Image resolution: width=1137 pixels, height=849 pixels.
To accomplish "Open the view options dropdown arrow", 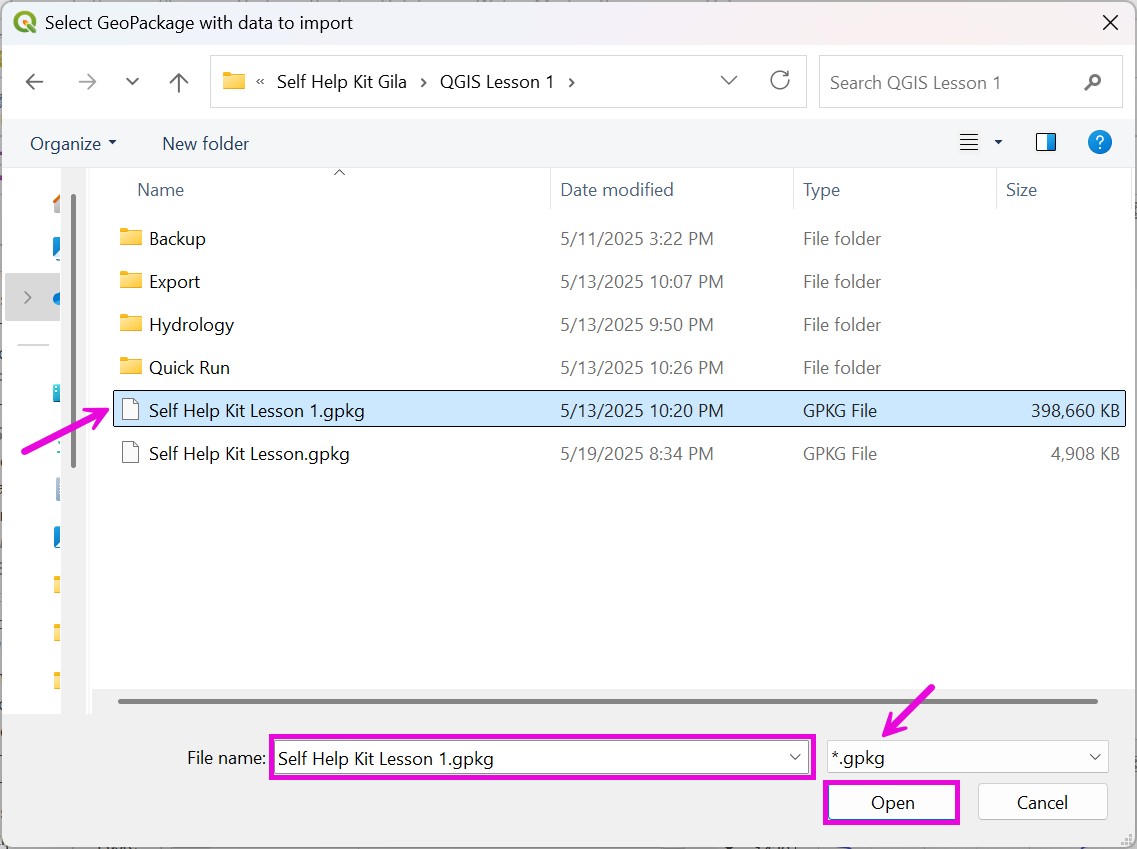I will 998,143.
